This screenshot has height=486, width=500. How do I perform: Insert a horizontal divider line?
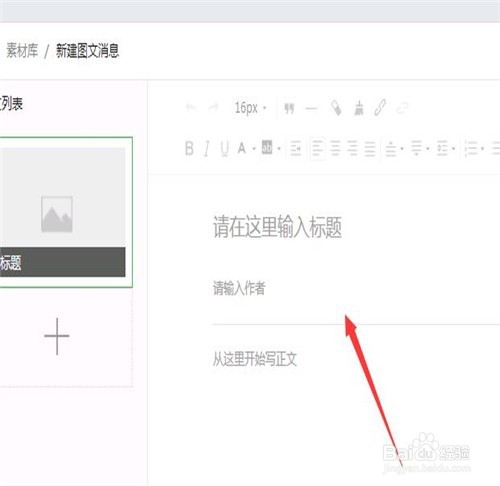tap(312, 108)
